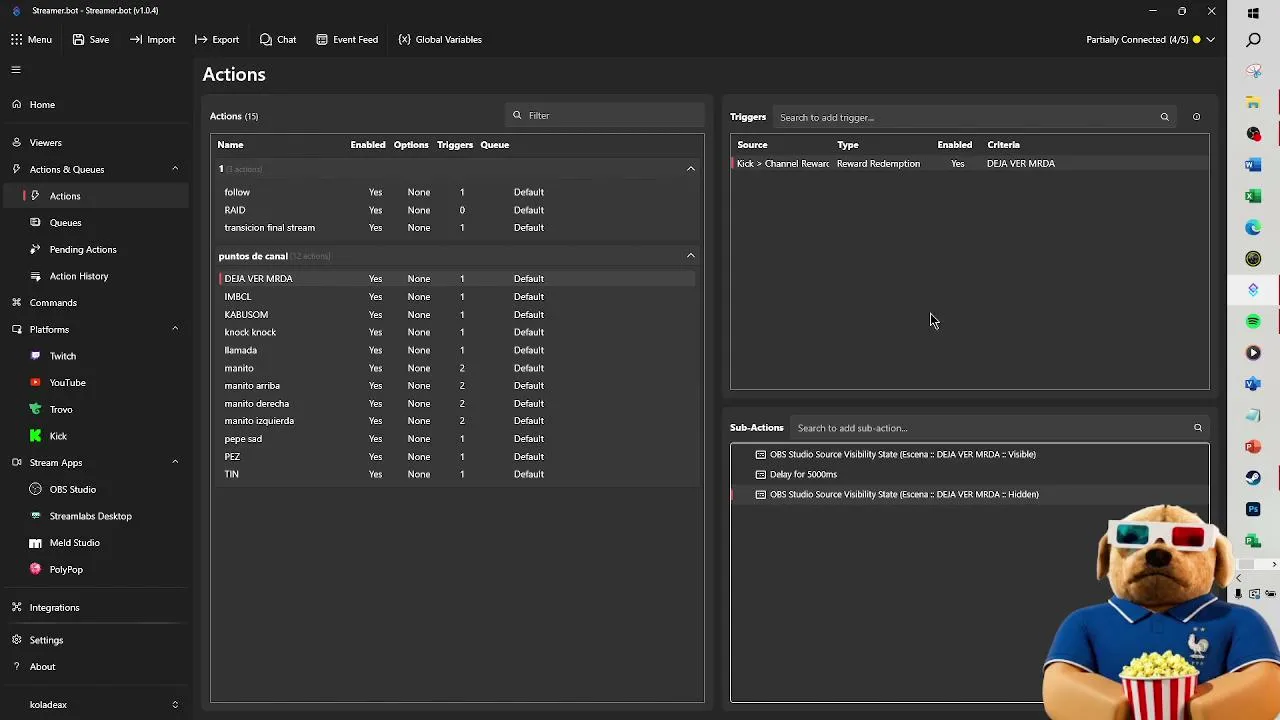Select the "KABUSOM" action

point(456,315)
